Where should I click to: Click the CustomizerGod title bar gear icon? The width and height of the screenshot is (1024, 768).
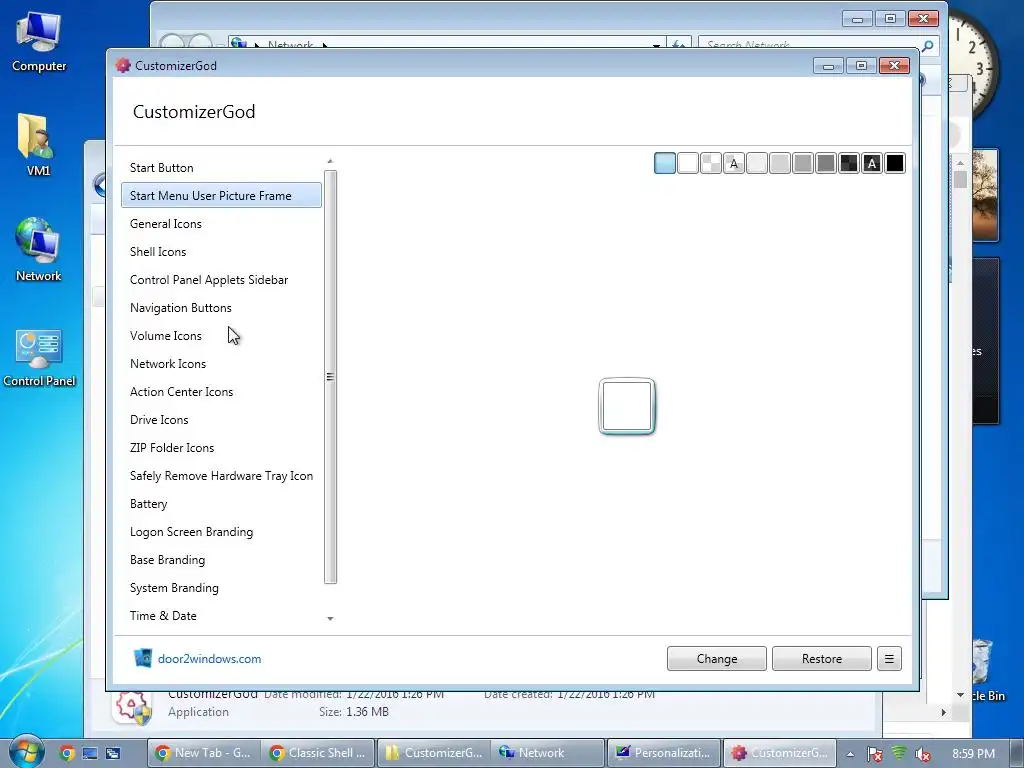(123, 65)
